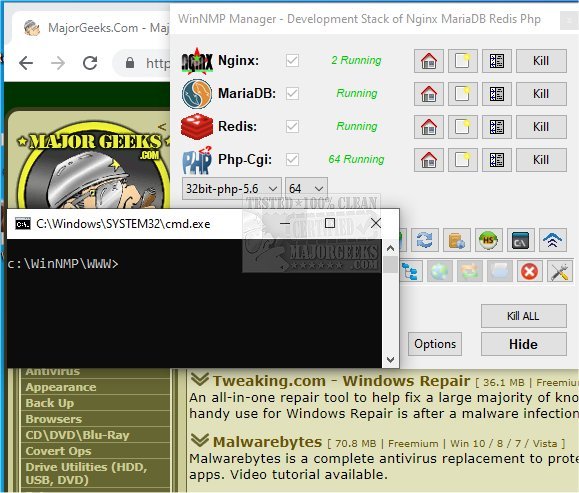Open Php-Cgi home folder icon
The height and width of the screenshot is (493, 579).
pyautogui.click(x=428, y=160)
